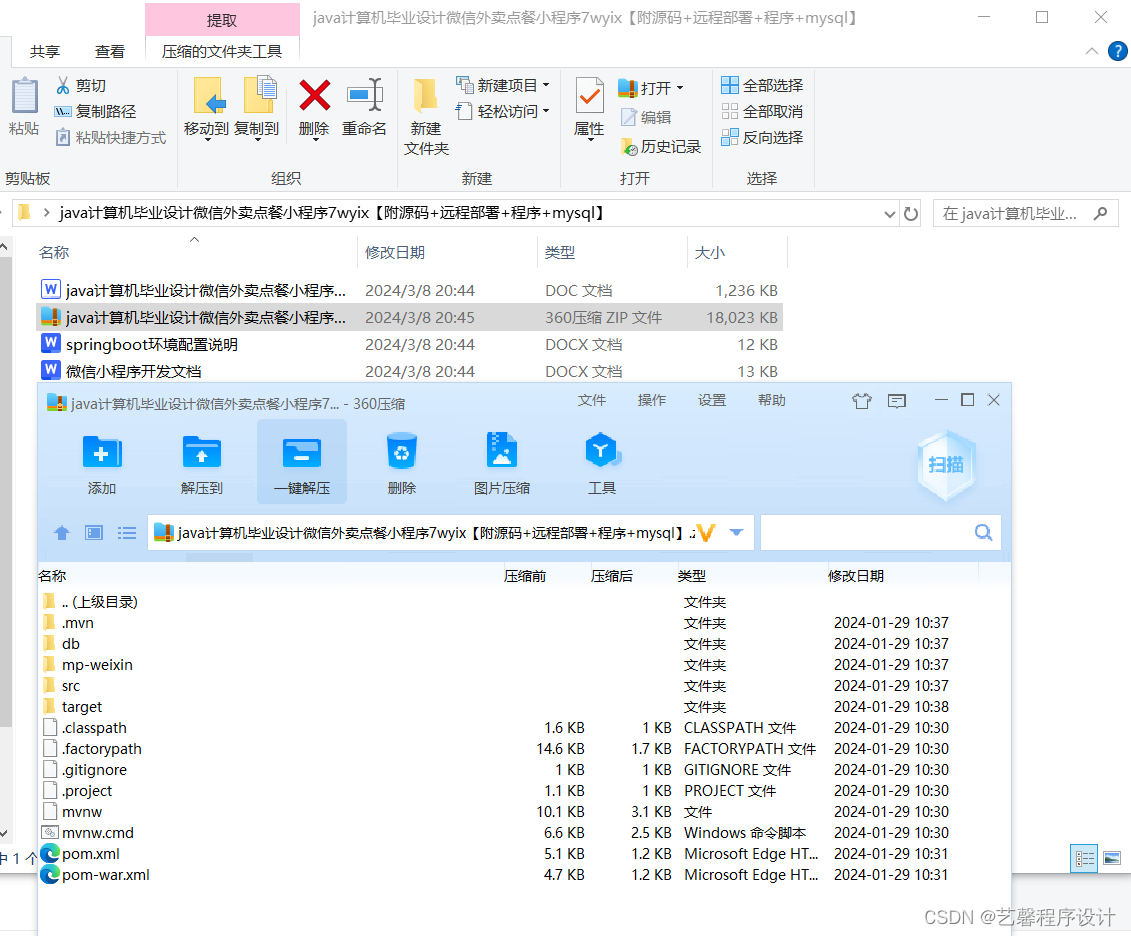This screenshot has width=1131, height=936.
Task: Click Paste shortcut (粘贴快捷方式) icon
Action: click(63, 137)
